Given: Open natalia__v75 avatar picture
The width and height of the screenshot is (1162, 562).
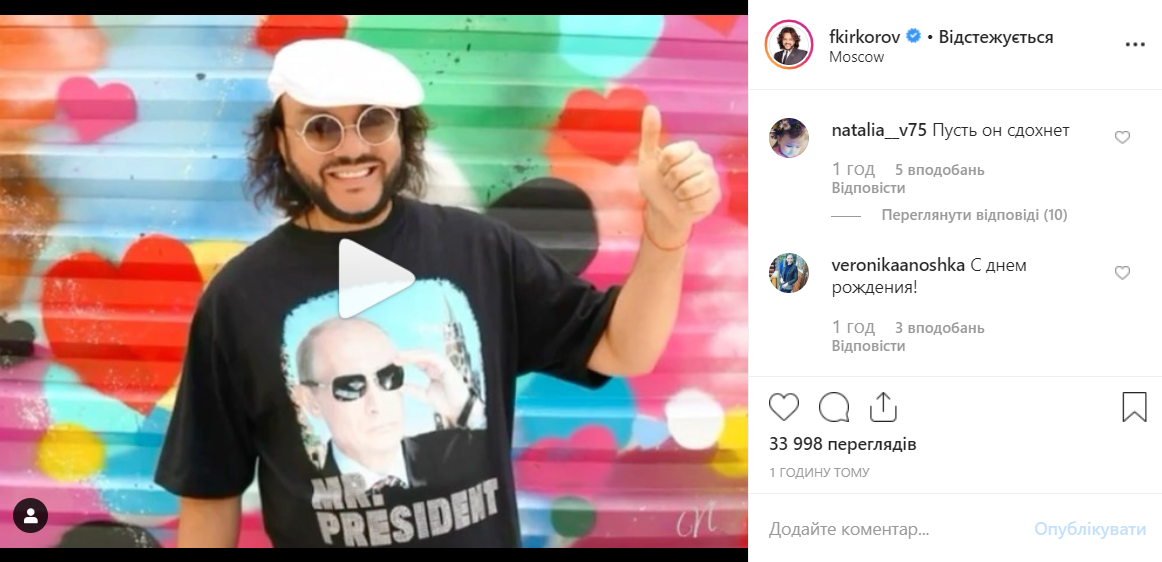Looking at the screenshot, I should pyautogui.click(x=788, y=138).
